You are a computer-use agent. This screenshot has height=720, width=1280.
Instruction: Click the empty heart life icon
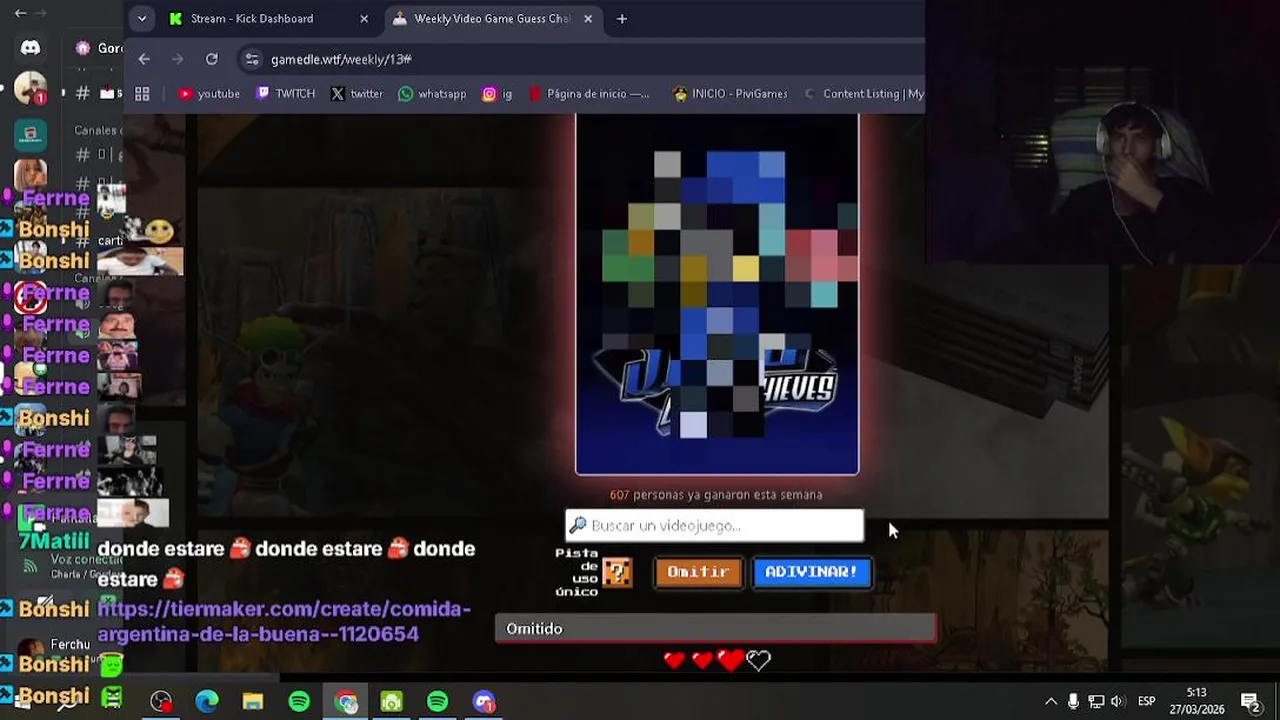point(758,660)
